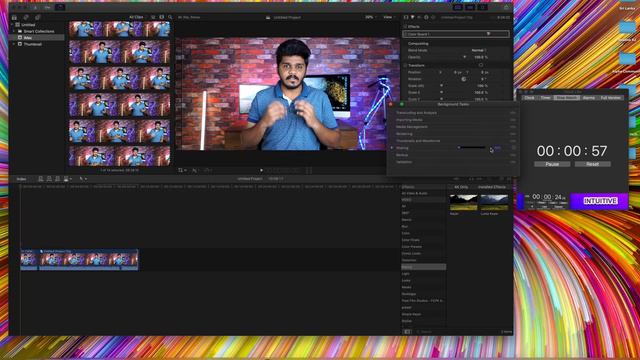This screenshot has width=640, height=360.
Task: Open the Installed Effects dropdown
Action: [493, 187]
